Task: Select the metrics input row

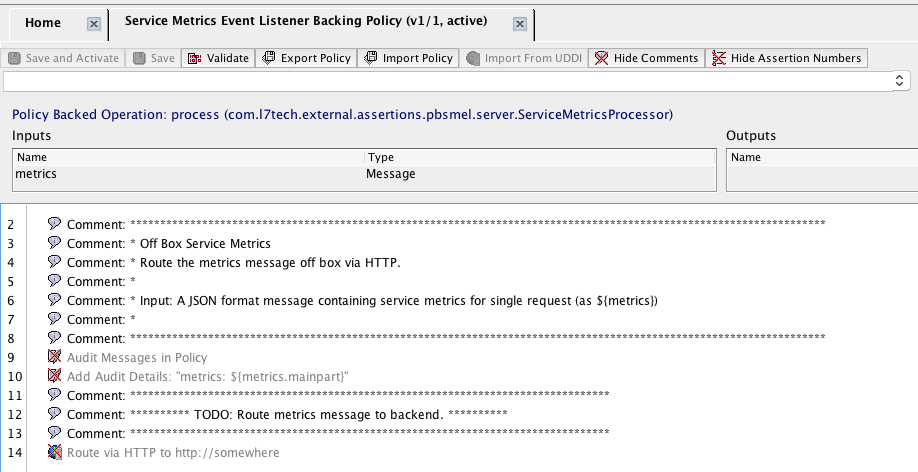Action: point(190,174)
